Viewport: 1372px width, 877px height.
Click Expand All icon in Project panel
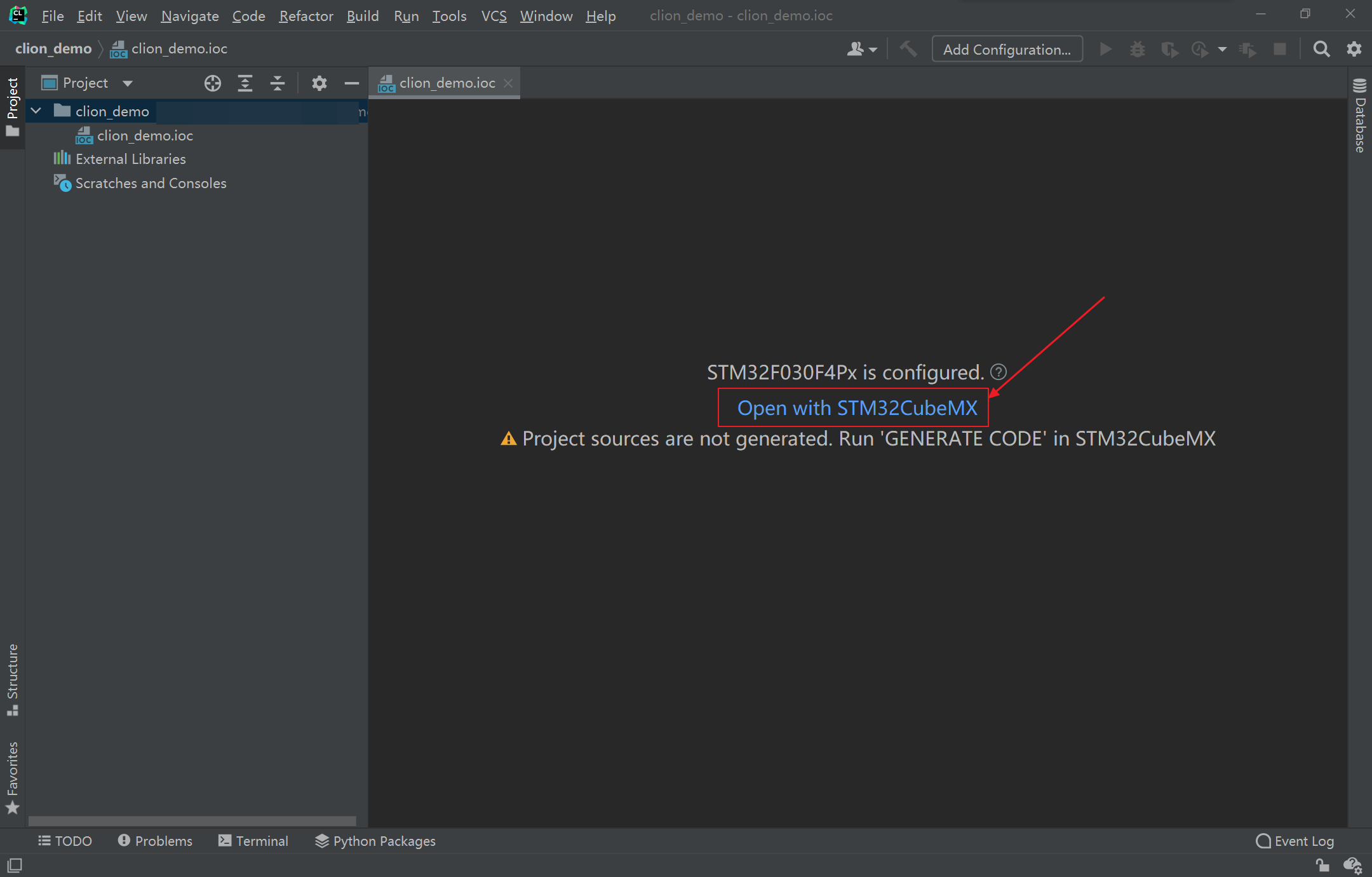click(x=245, y=83)
